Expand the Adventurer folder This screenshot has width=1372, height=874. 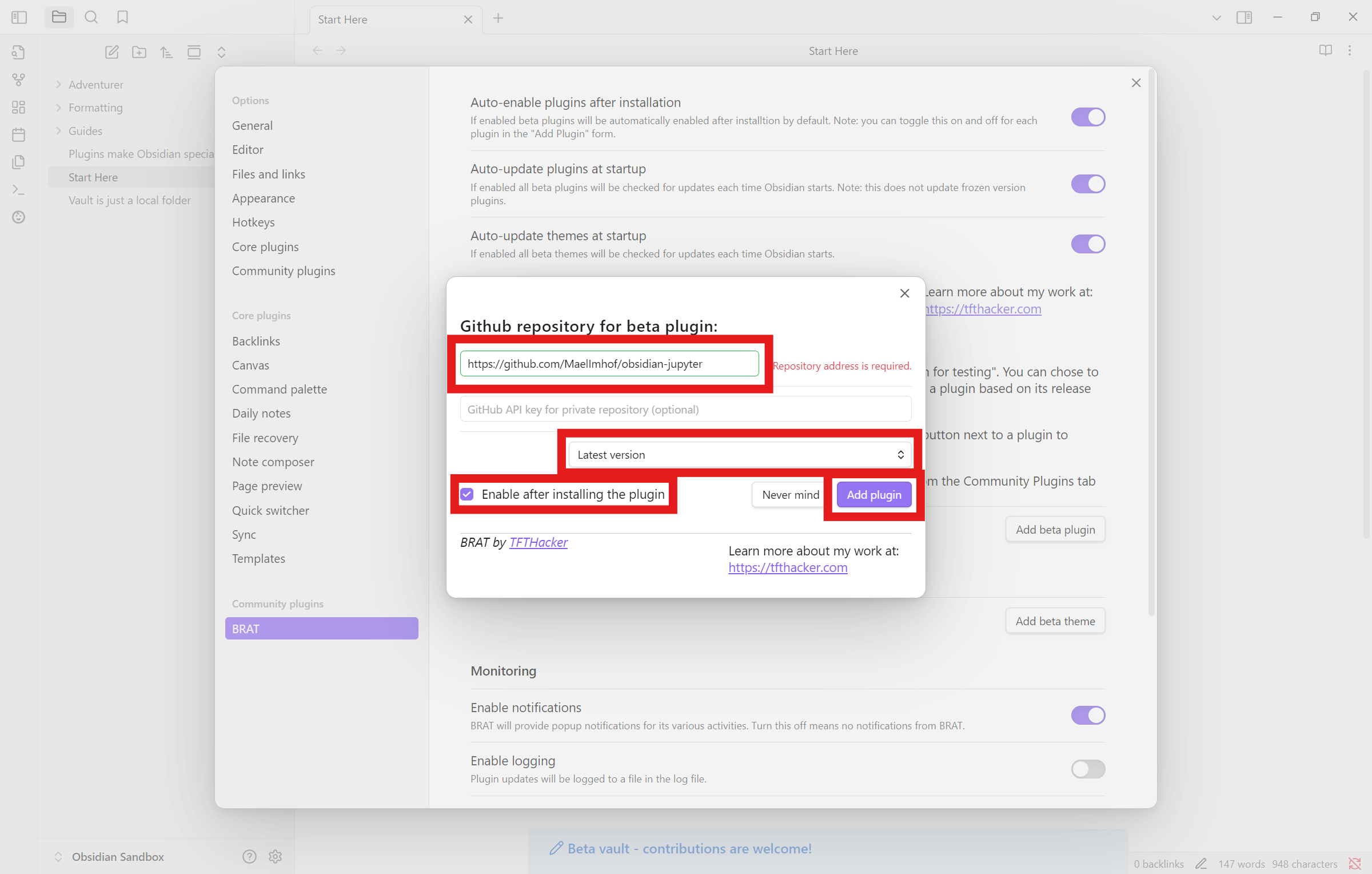click(58, 85)
